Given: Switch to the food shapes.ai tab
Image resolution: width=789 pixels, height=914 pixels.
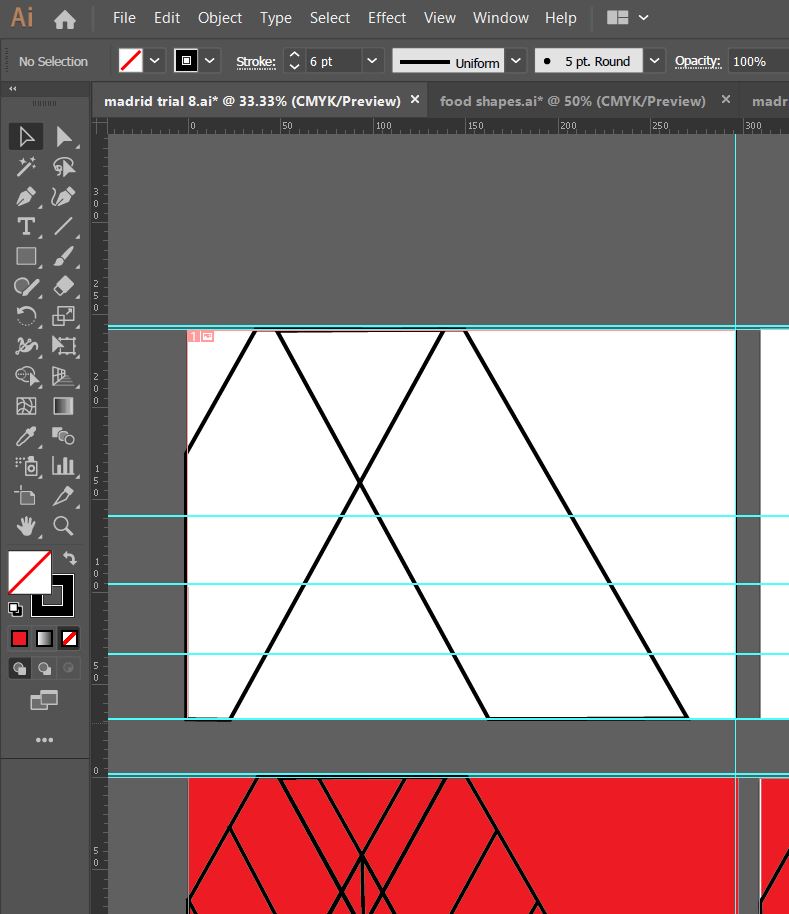Looking at the screenshot, I should [x=572, y=101].
